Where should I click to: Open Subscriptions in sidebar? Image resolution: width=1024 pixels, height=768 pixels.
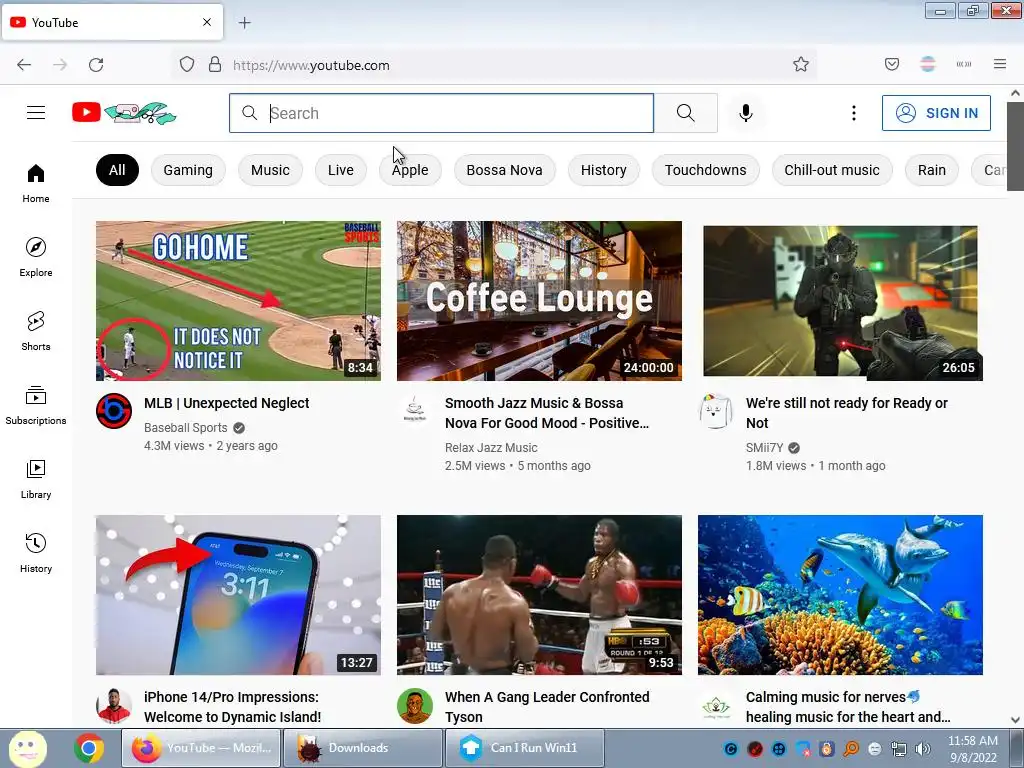coord(36,405)
